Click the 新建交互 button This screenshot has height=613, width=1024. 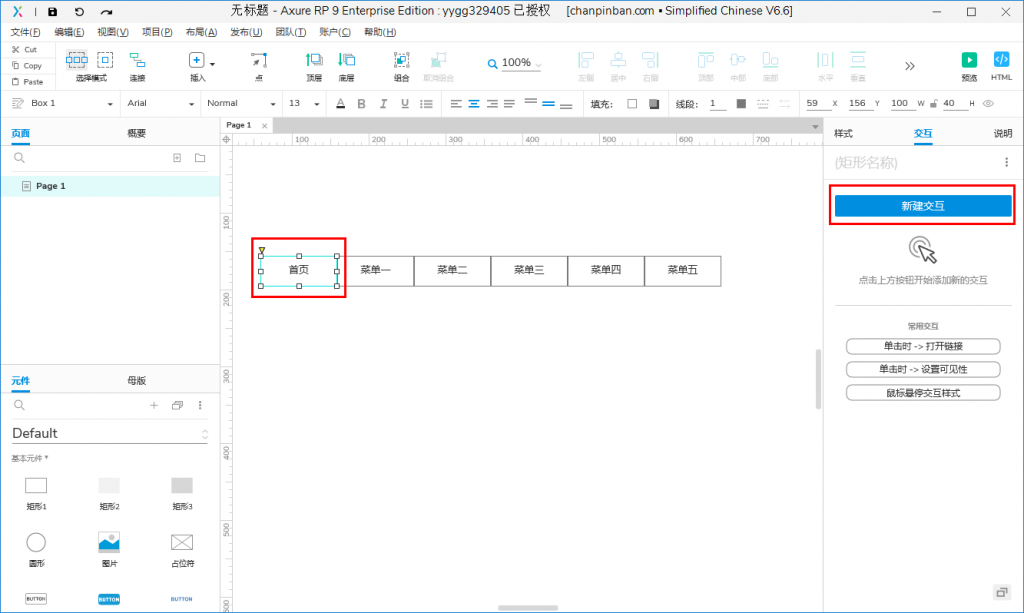pyautogui.click(x=922, y=206)
